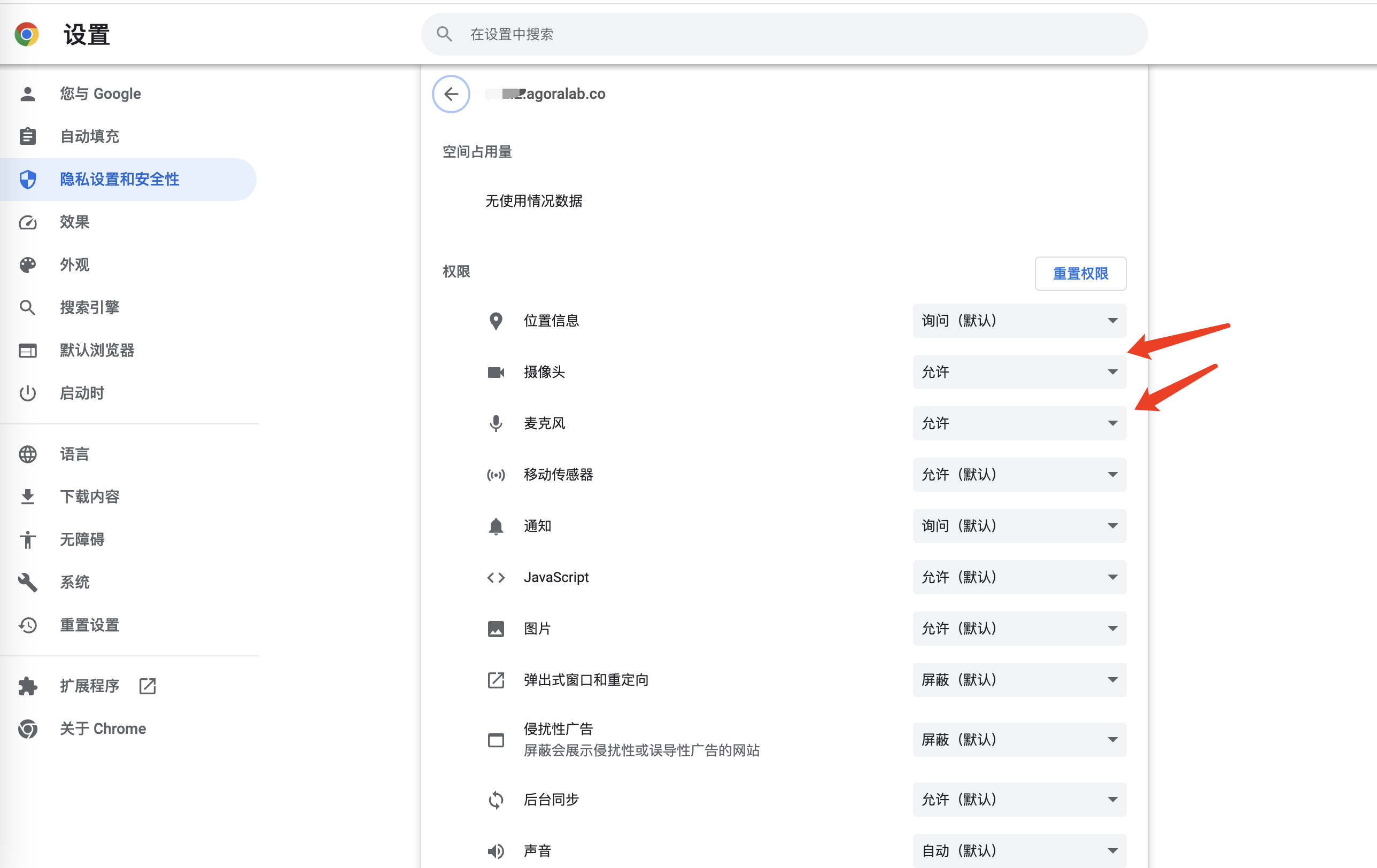Click the puzzle piece icon next to 扩展程序
This screenshot has width=1377, height=868.
pyautogui.click(x=27, y=686)
